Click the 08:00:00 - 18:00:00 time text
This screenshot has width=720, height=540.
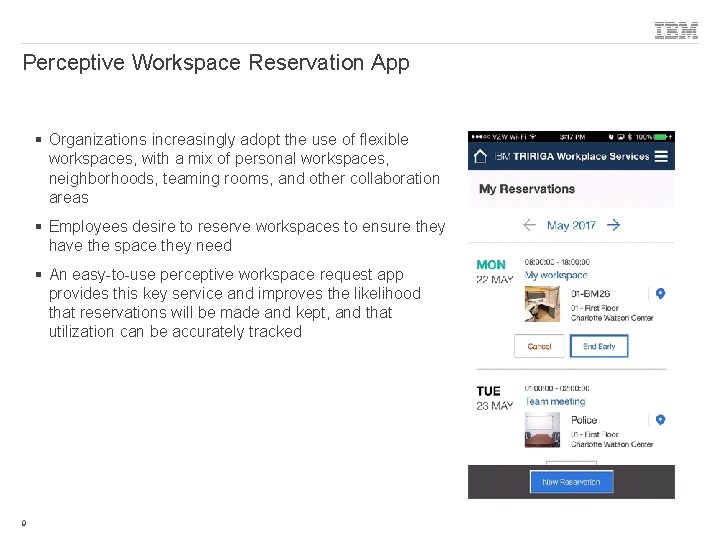pos(557,262)
